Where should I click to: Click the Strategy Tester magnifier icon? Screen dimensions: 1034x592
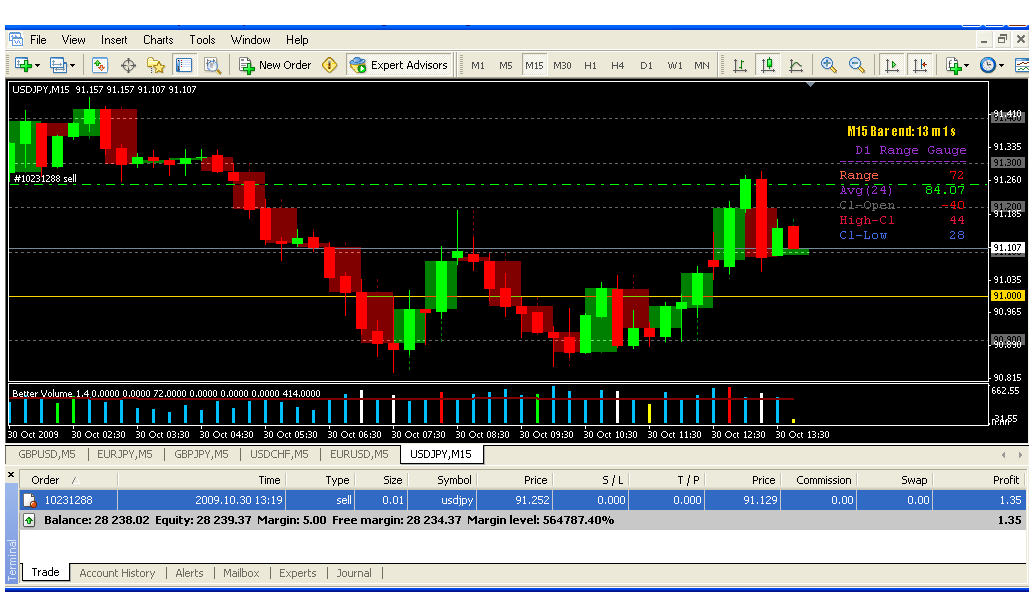[212, 65]
